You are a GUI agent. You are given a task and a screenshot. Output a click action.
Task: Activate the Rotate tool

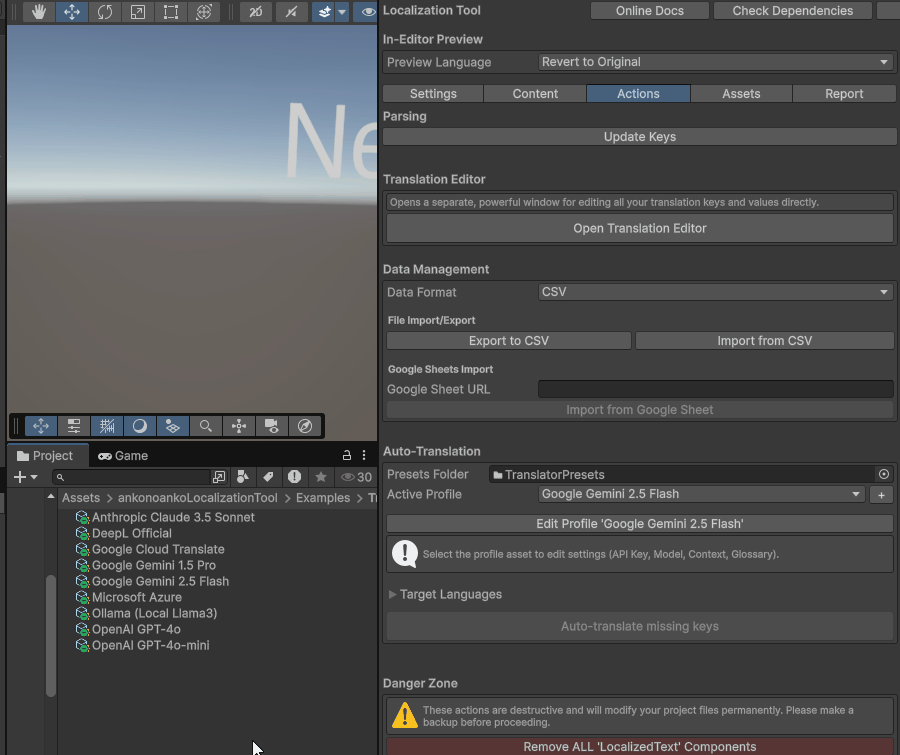point(104,12)
